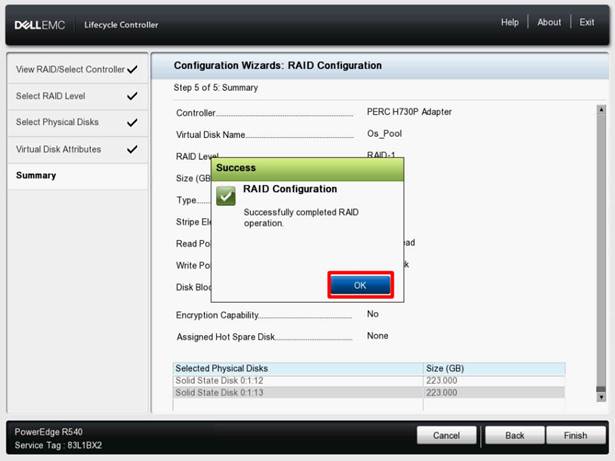Open the About link
The image size is (615, 461).
549,22
